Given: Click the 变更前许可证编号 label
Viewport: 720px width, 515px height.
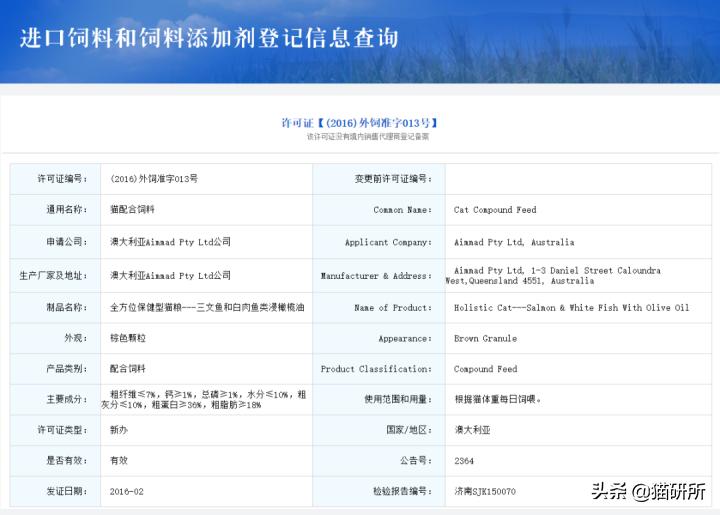Looking at the screenshot, I should (393, 179).
